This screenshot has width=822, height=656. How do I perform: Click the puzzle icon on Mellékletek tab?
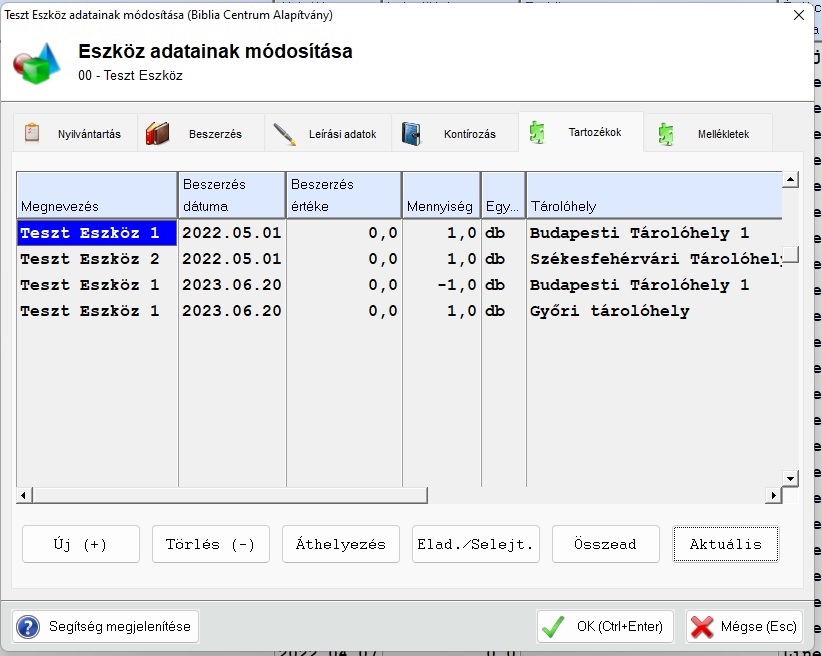coord(665,134)
